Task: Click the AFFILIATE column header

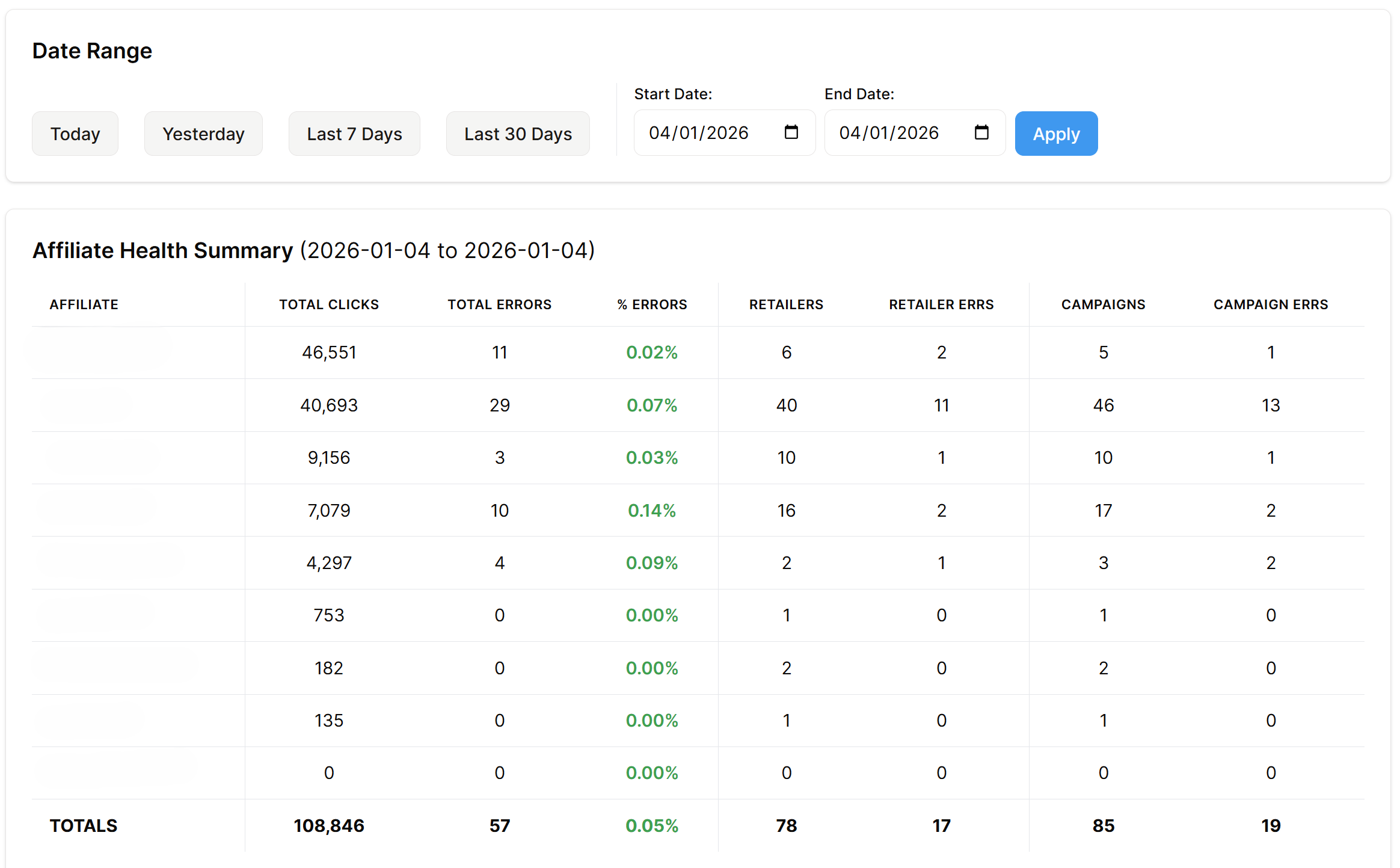Action: (x=84, y=304)
